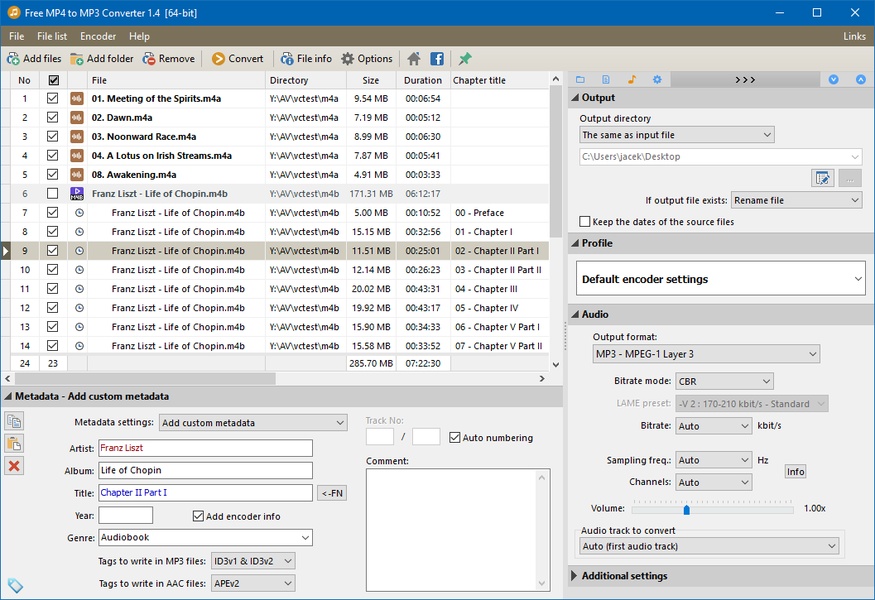Open the Default encoder settings profile dropdown
Screen dimensions: 875x600
pyautogui.click(x=721, y=279)
